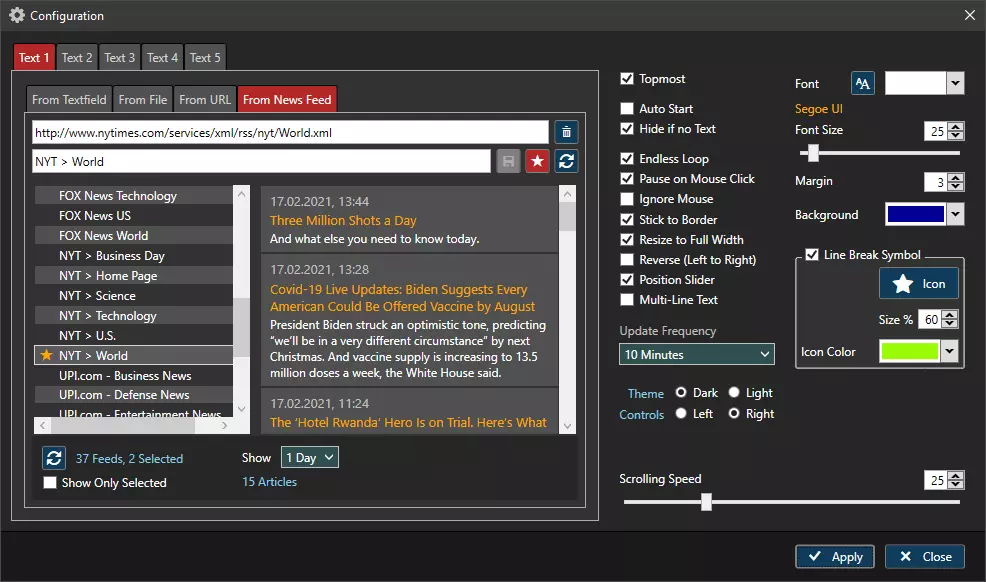Open the Font color dropdown arrow
Screen dimensions: 986x582
point(955,83)
